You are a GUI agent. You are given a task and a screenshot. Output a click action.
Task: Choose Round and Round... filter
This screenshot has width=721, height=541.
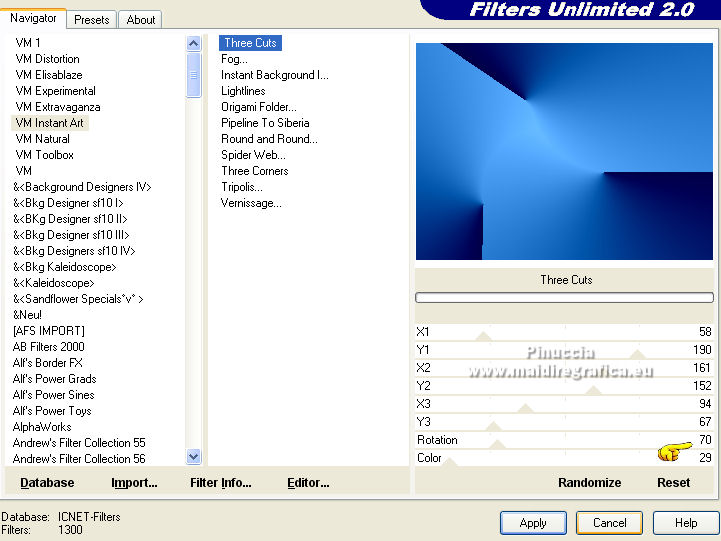click(269, 139)
